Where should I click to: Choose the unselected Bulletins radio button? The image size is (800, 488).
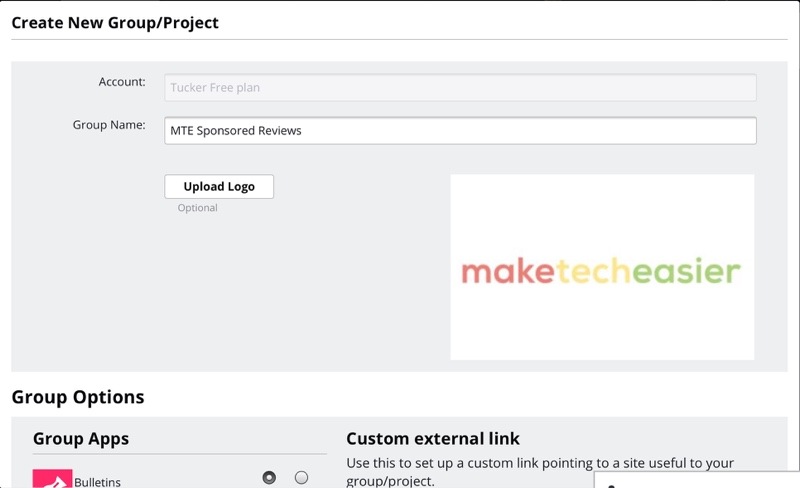pyautogui.click(x=301, y=478)
